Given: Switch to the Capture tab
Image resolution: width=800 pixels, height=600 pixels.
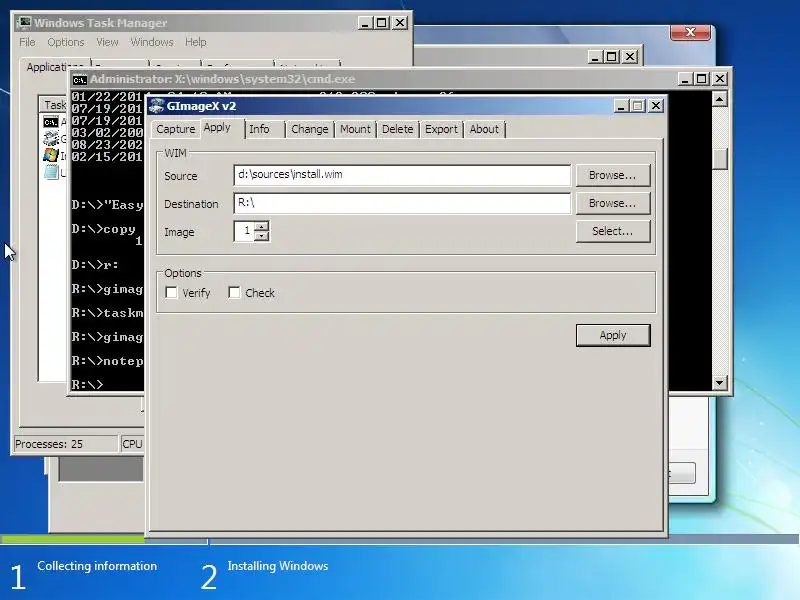Looking at the screenshot, I should (176, 129).
